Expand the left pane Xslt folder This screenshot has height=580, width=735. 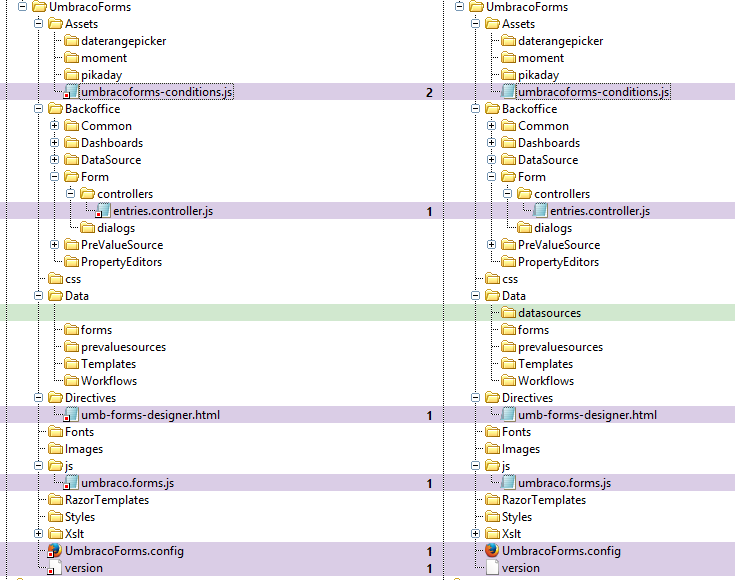[38, 534]
